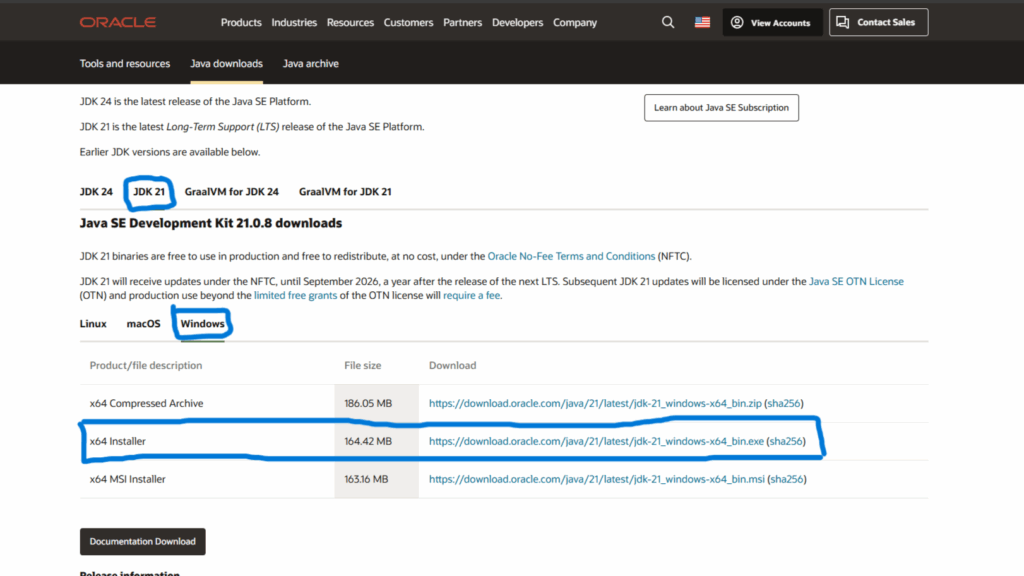Open sha256 for x64 MSI Installer

tap(787, 479)
